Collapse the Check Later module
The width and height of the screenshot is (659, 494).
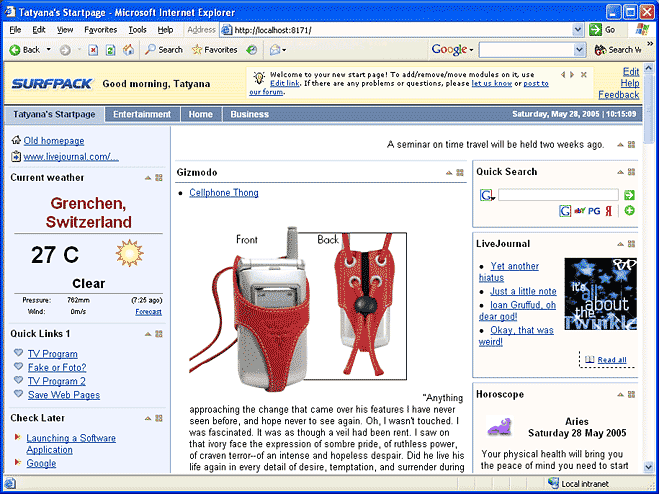pyautogui.click(x=148, y=418)
